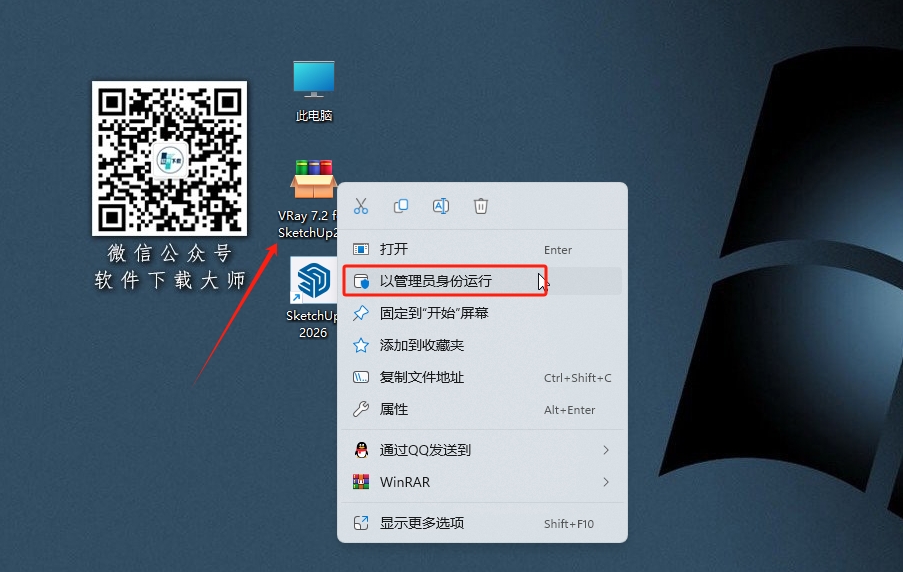Click the shield icon beside 以管理员身份运行
Viewport: 903px width, 572px height.
tap(361, 281)
